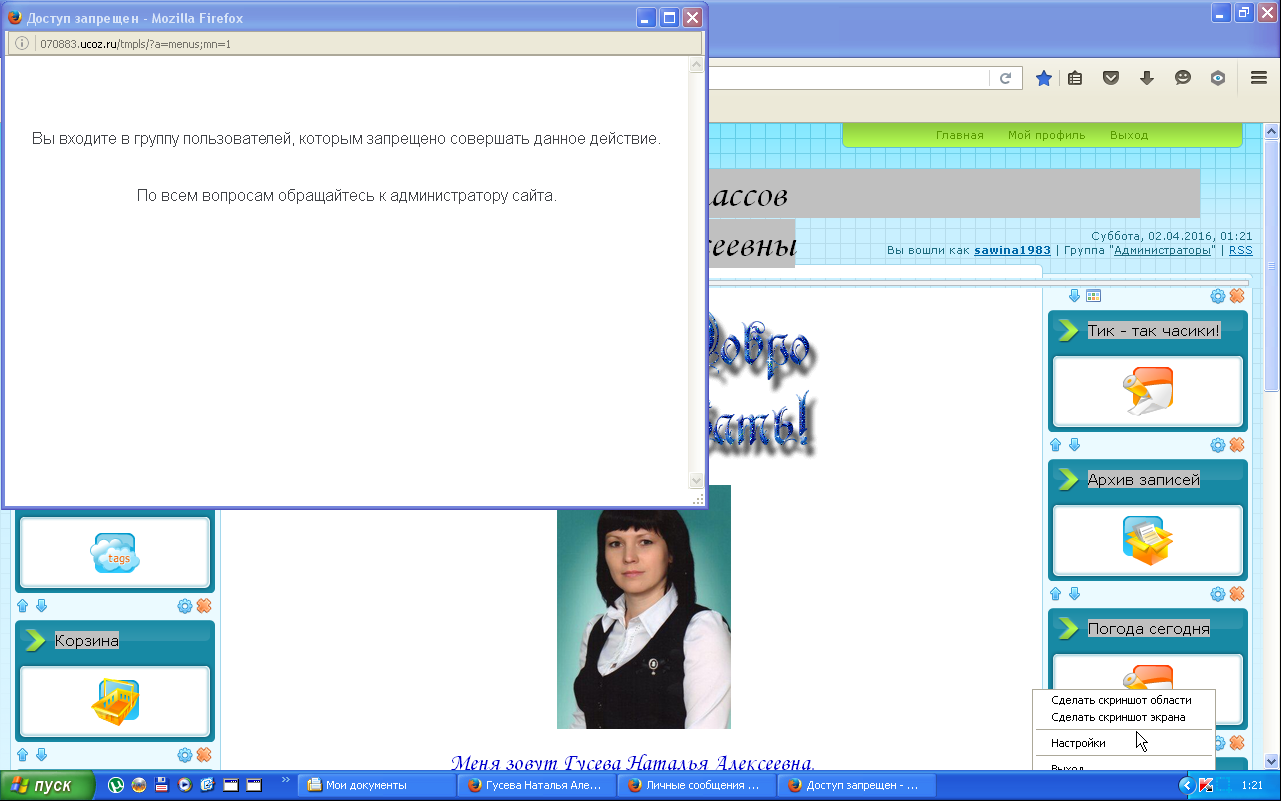1281x801 pixels.
Task: Open the Мой профиль navigation link
Action: 1046,135
